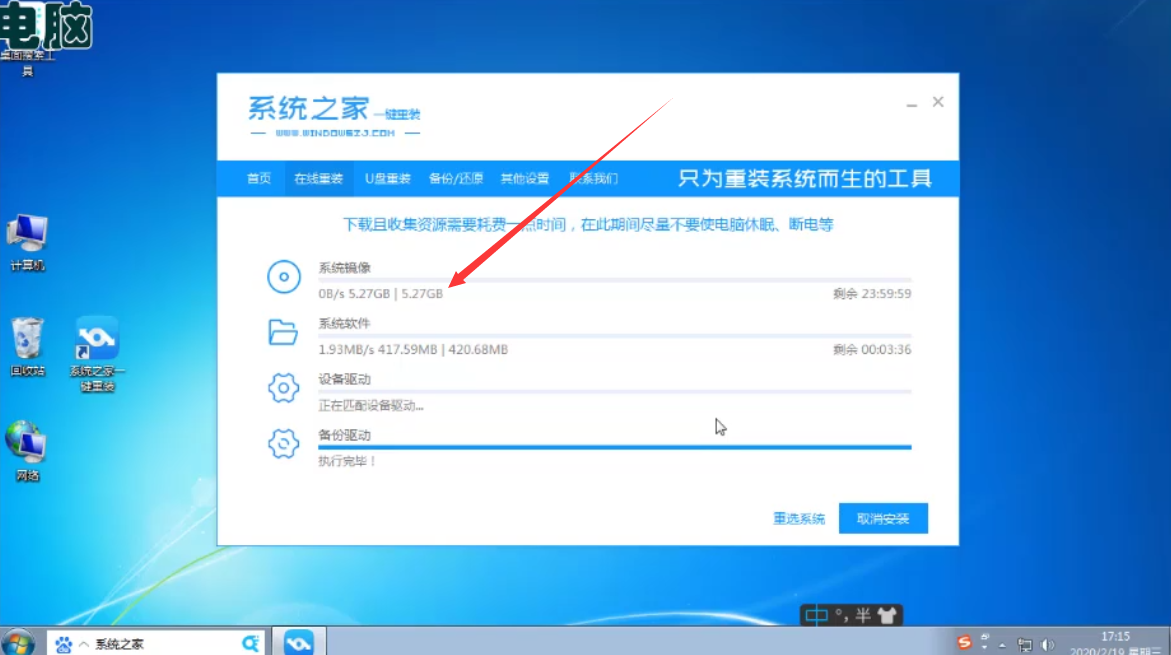
Task: Go to the 其他设置 tab
Action: point(524,179)
